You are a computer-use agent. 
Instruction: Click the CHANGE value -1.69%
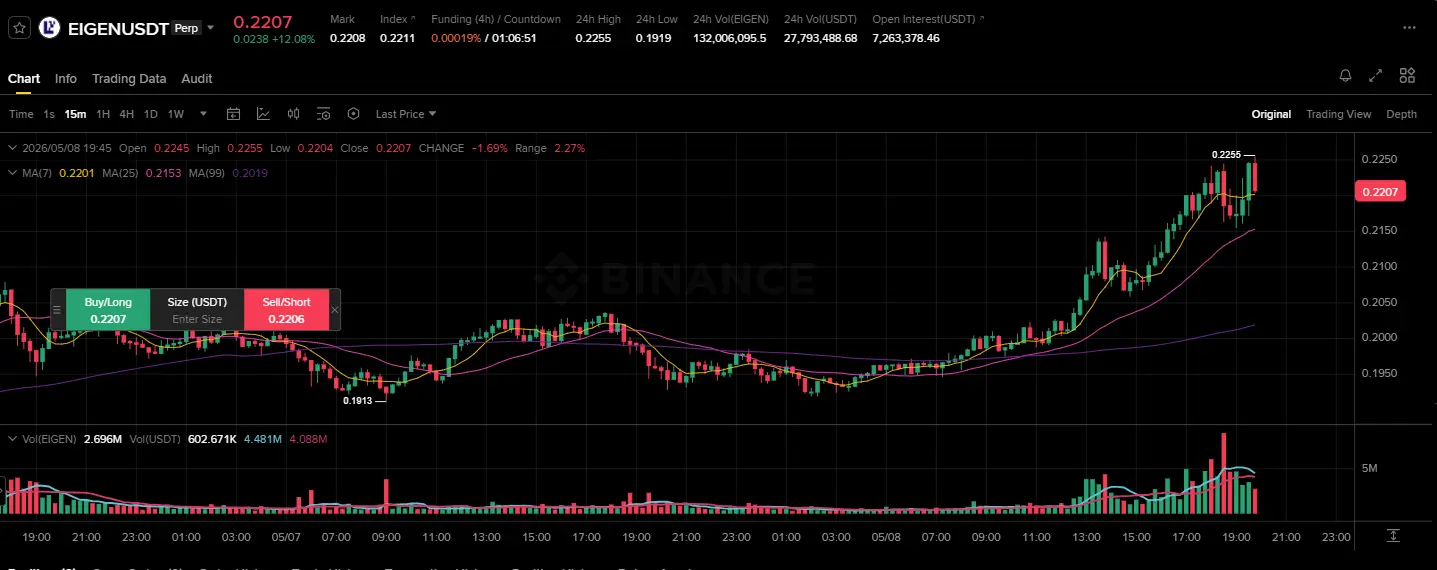tap(489, 148)
